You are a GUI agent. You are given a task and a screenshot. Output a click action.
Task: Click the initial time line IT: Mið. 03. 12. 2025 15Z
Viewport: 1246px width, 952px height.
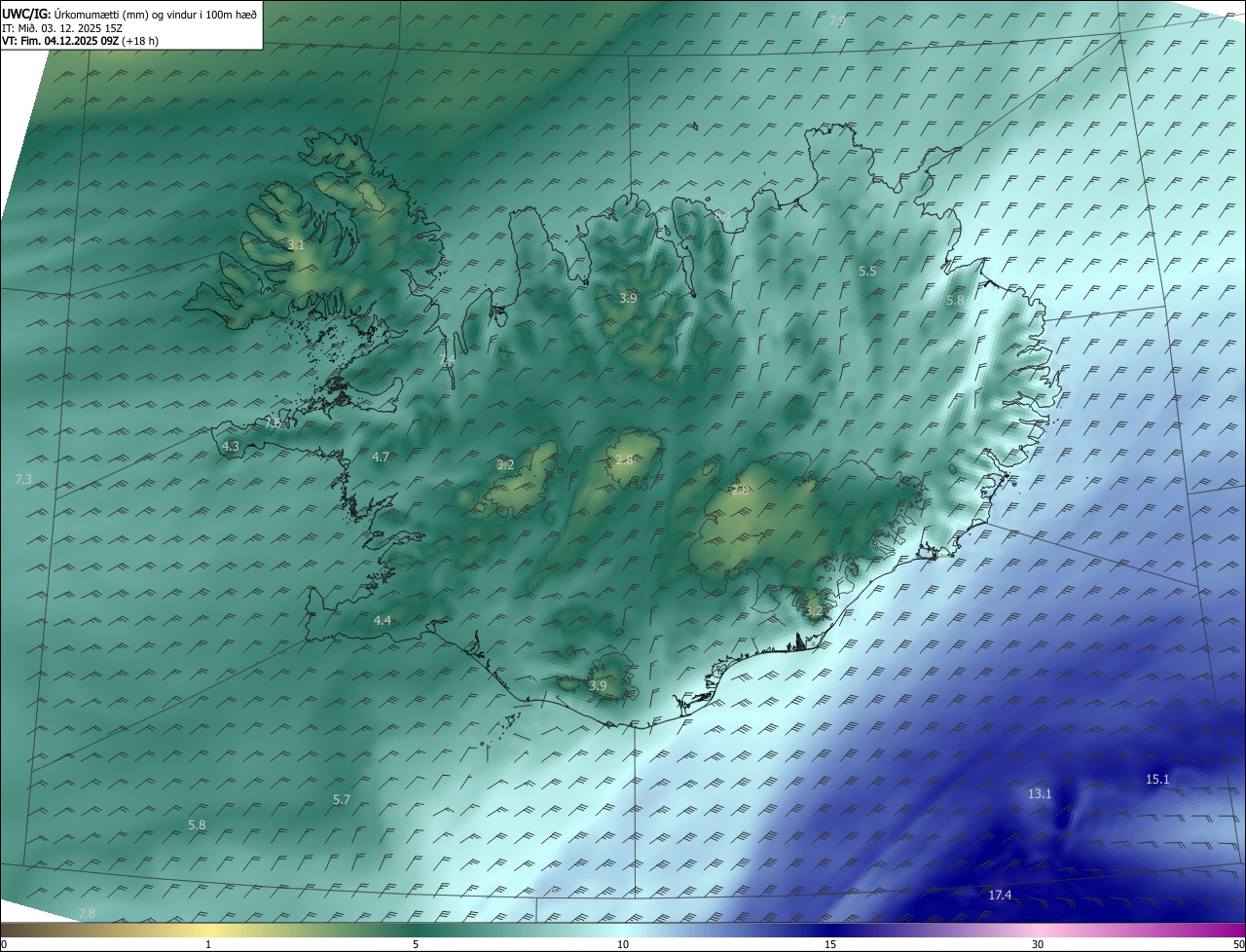pos(64,28)
